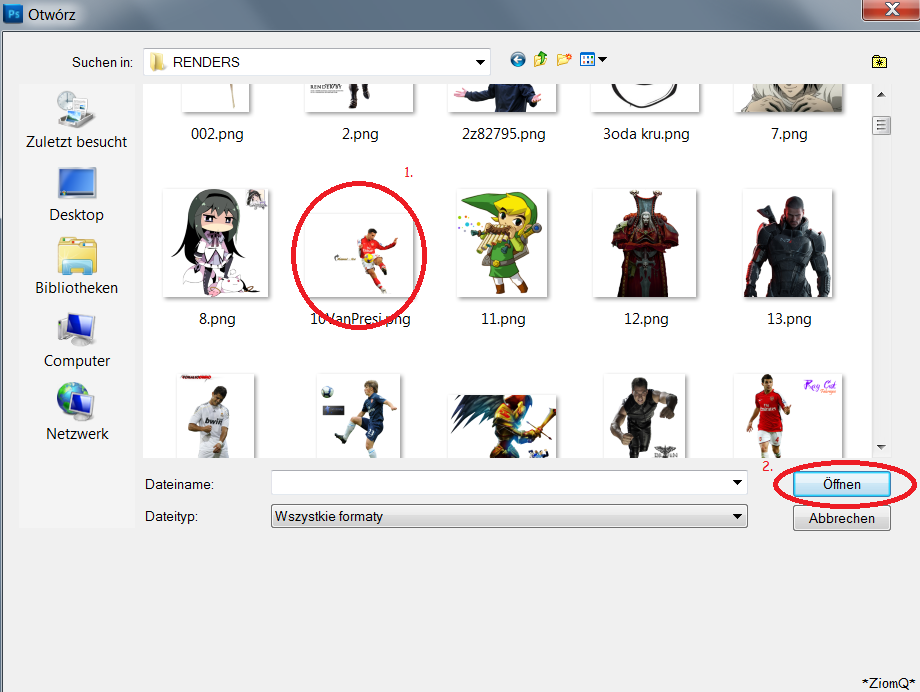Click the 002.png file name
This screenshot has width=920, height=692.
tap(217, 134)
